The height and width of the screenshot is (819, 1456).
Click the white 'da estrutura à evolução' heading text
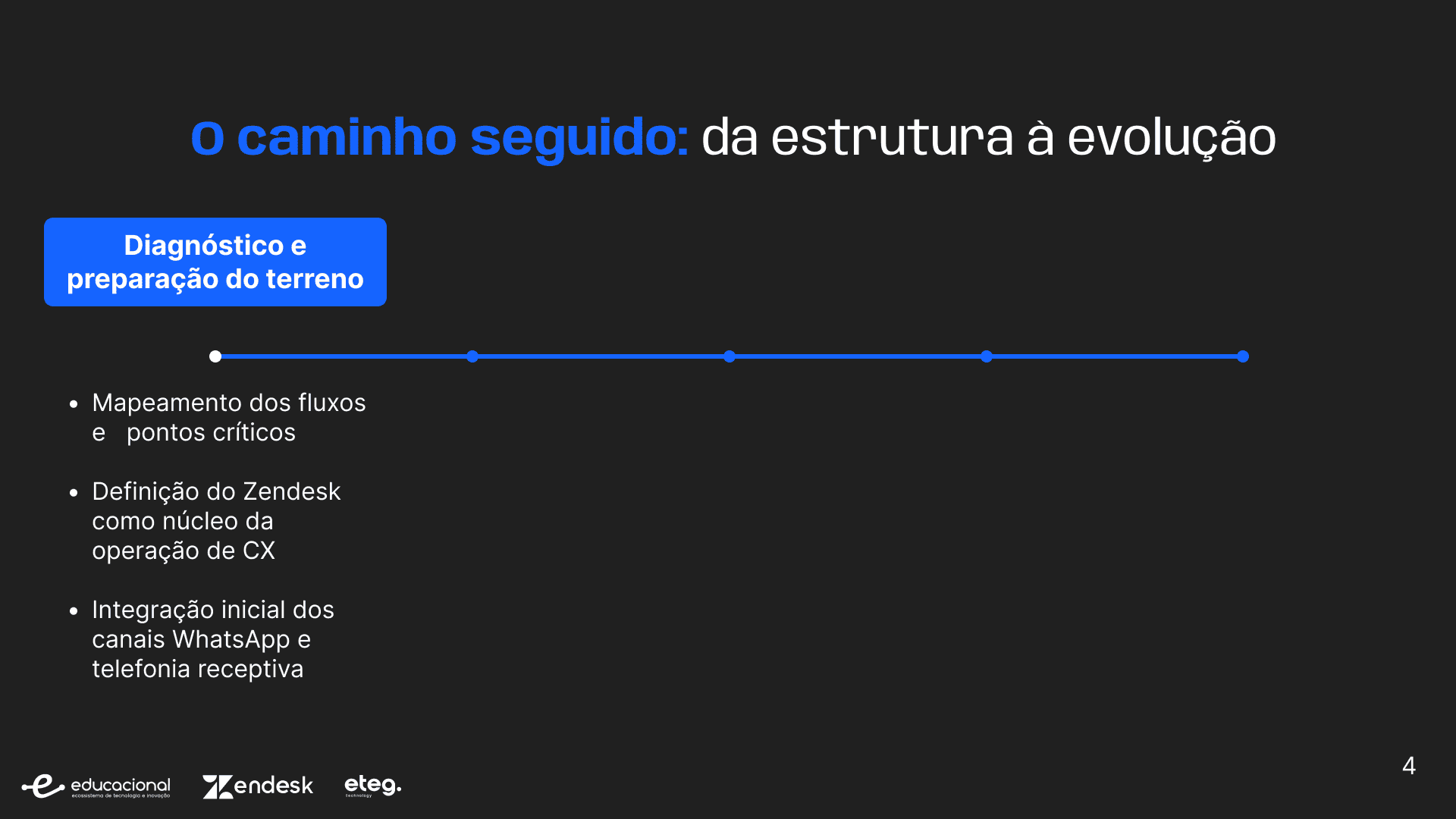click(988, 138)
